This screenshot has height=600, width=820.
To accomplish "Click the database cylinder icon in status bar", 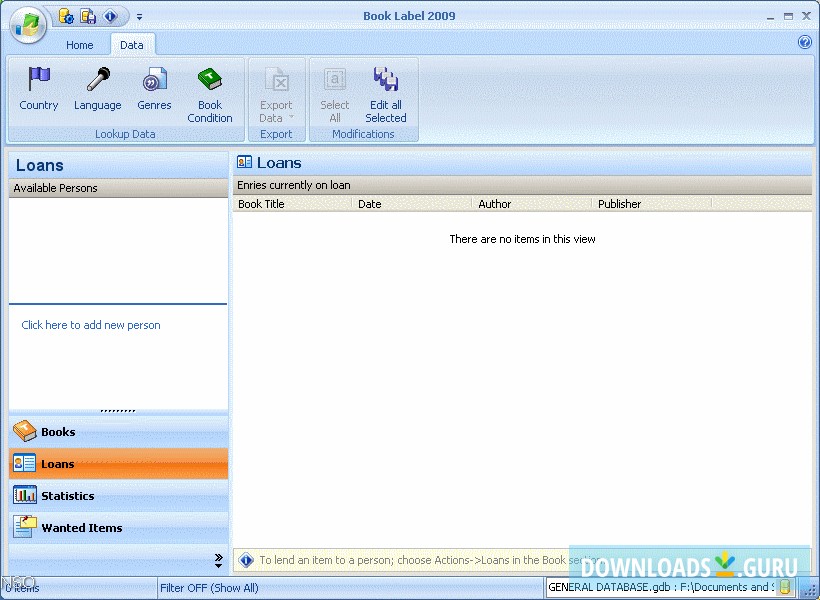I will (x=785, y=587).
